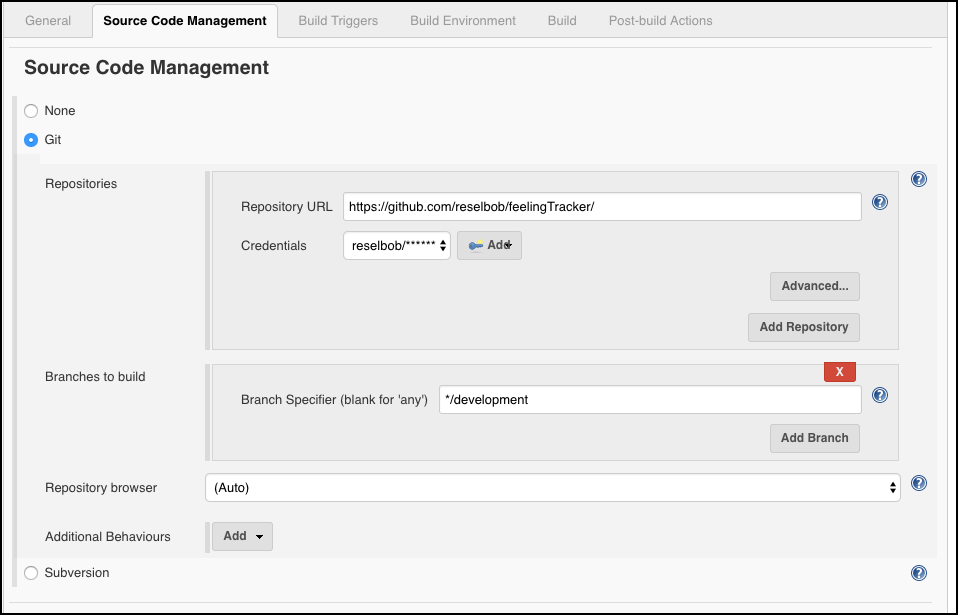Open help icon for Subversion option
This screenshot has width=958, height=615.
[x=918, y=573]
